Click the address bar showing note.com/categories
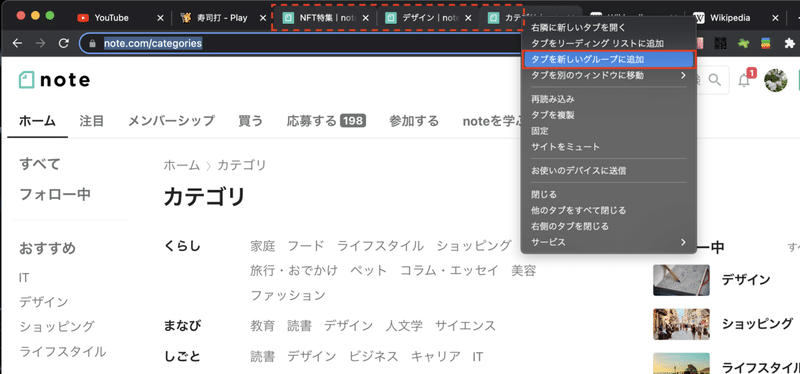This screenshot has height=374, width=800. point(301,43)
